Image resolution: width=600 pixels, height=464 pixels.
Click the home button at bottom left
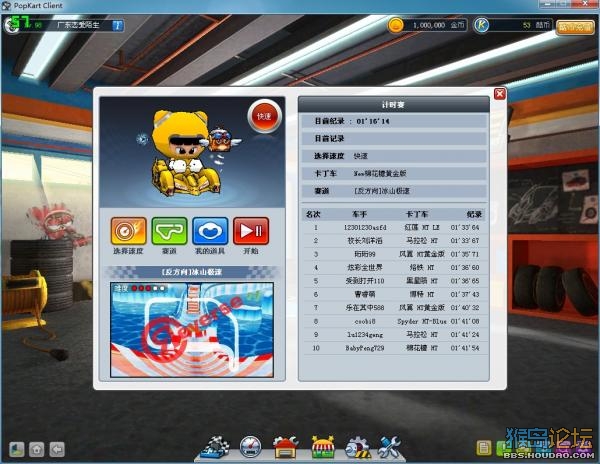pos(37,449)
